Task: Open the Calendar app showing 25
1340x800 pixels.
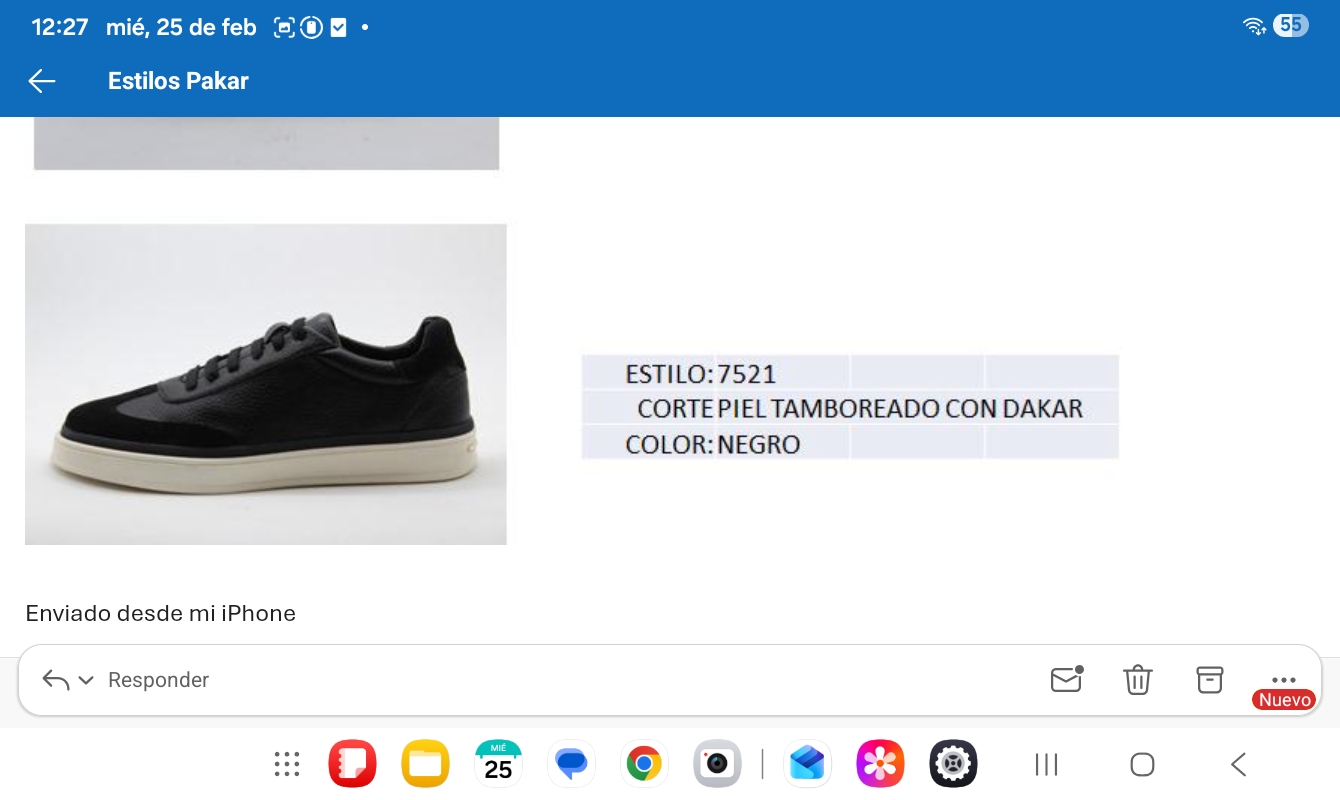Action: tap(498, 765)
